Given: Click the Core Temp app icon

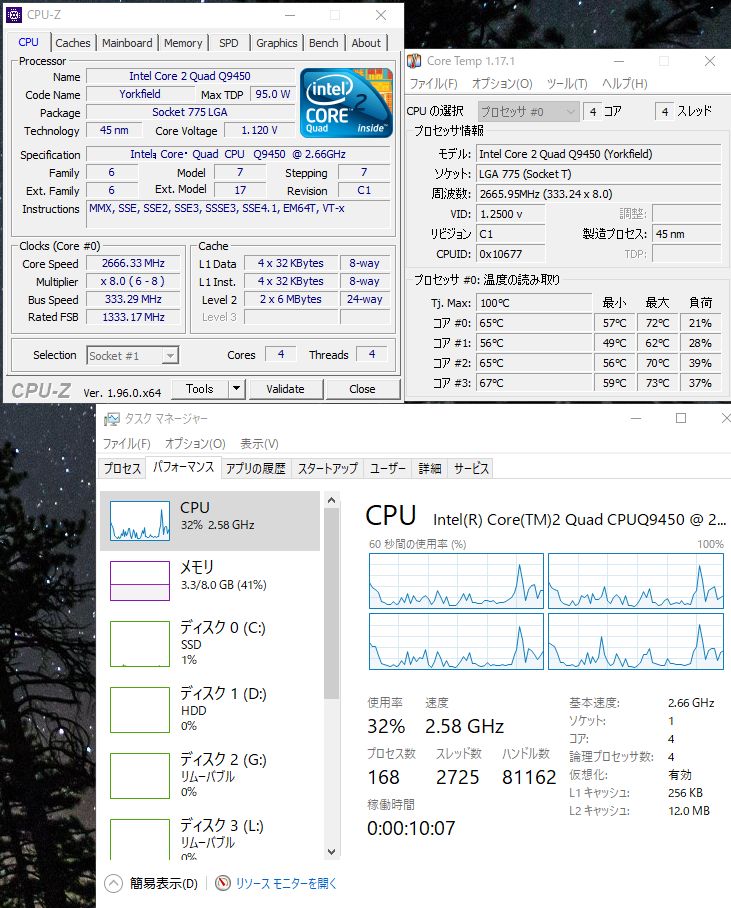Looking at the screenshot, I should point(415,61).
